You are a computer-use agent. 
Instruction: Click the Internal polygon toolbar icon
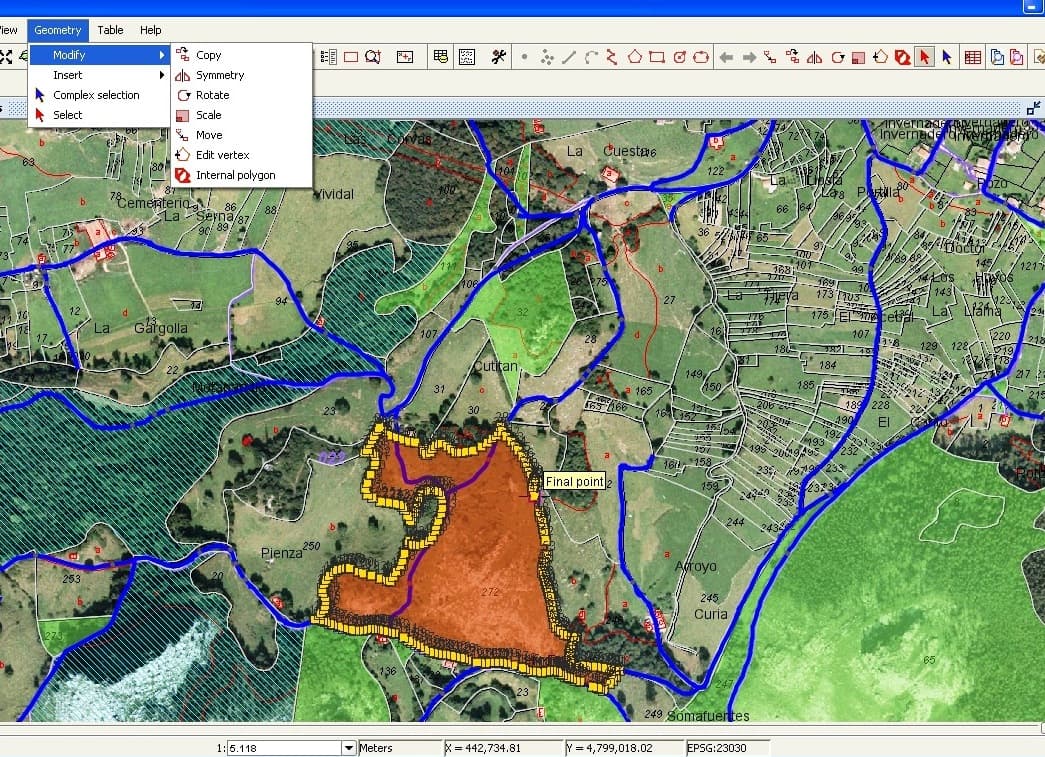pyautogui.click(x=902, y=57)
